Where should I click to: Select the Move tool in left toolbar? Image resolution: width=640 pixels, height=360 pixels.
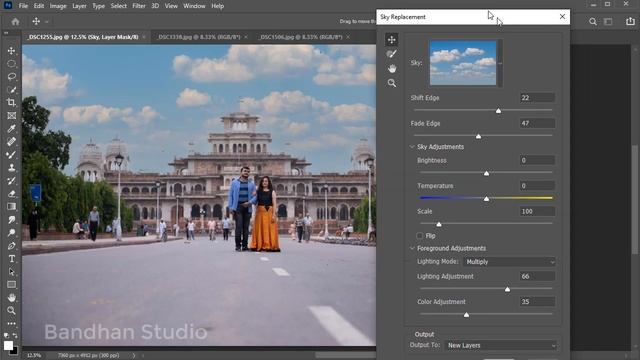click(11, 51)
